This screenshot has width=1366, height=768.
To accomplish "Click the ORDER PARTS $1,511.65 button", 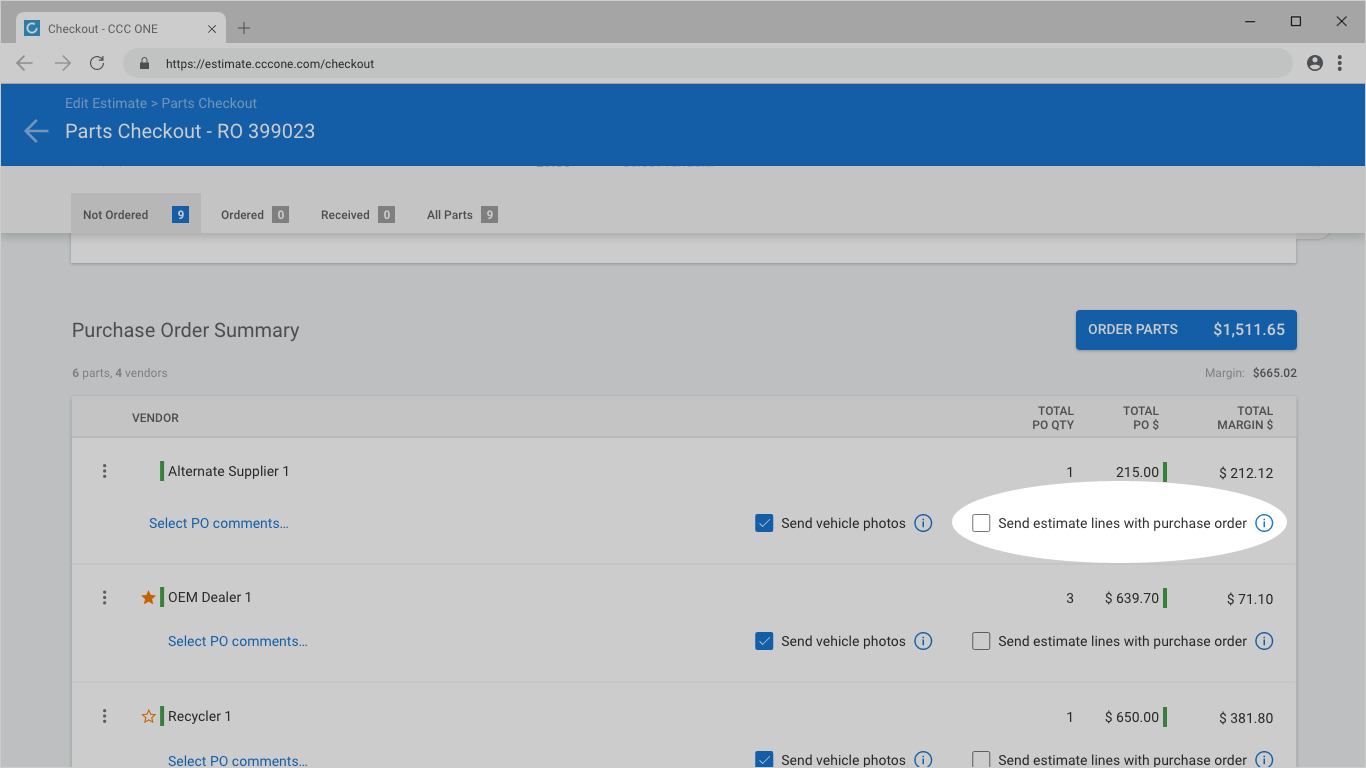I will tap(1186, 329).
